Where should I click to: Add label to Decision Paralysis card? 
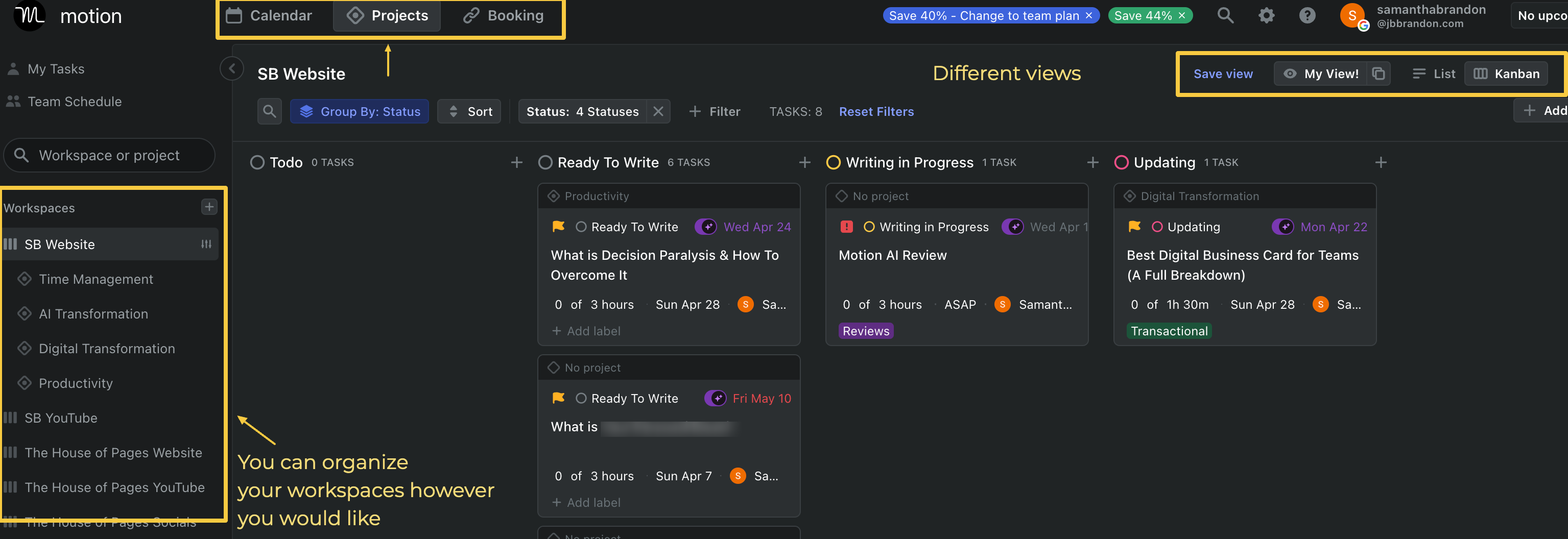tap(585, 331)
